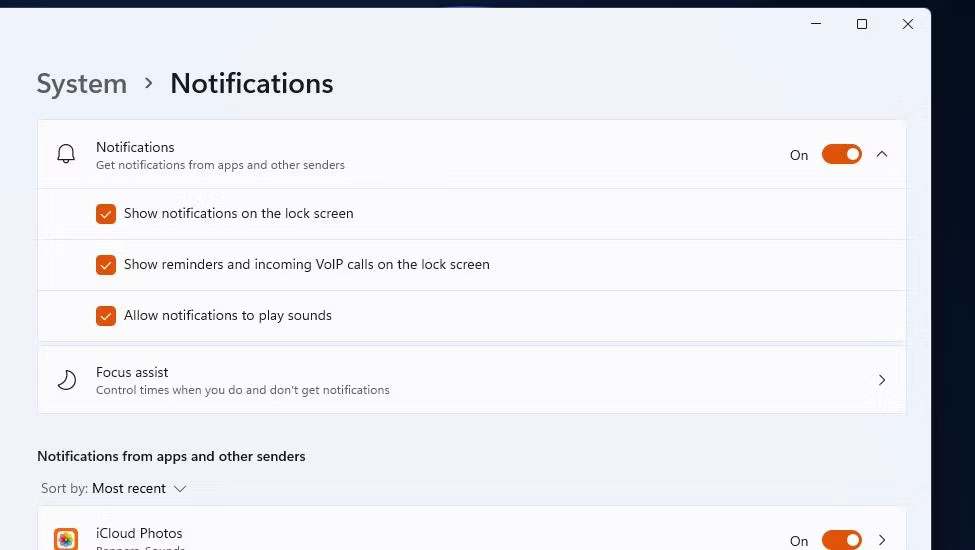Click the Focus assist moon icon
Screen dimensions: 975x550
pos(66,380)
